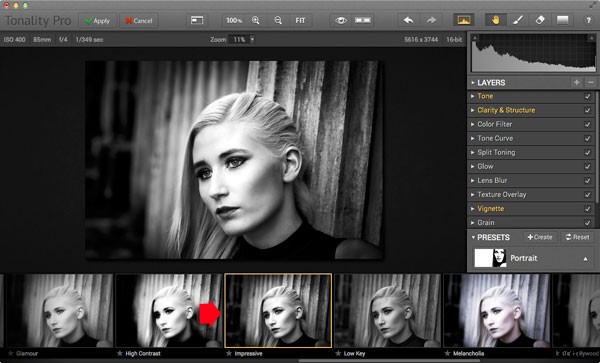Click the FIT zoom button
The height and width of the screenshot is (363, 600).
tap(300, 20)
